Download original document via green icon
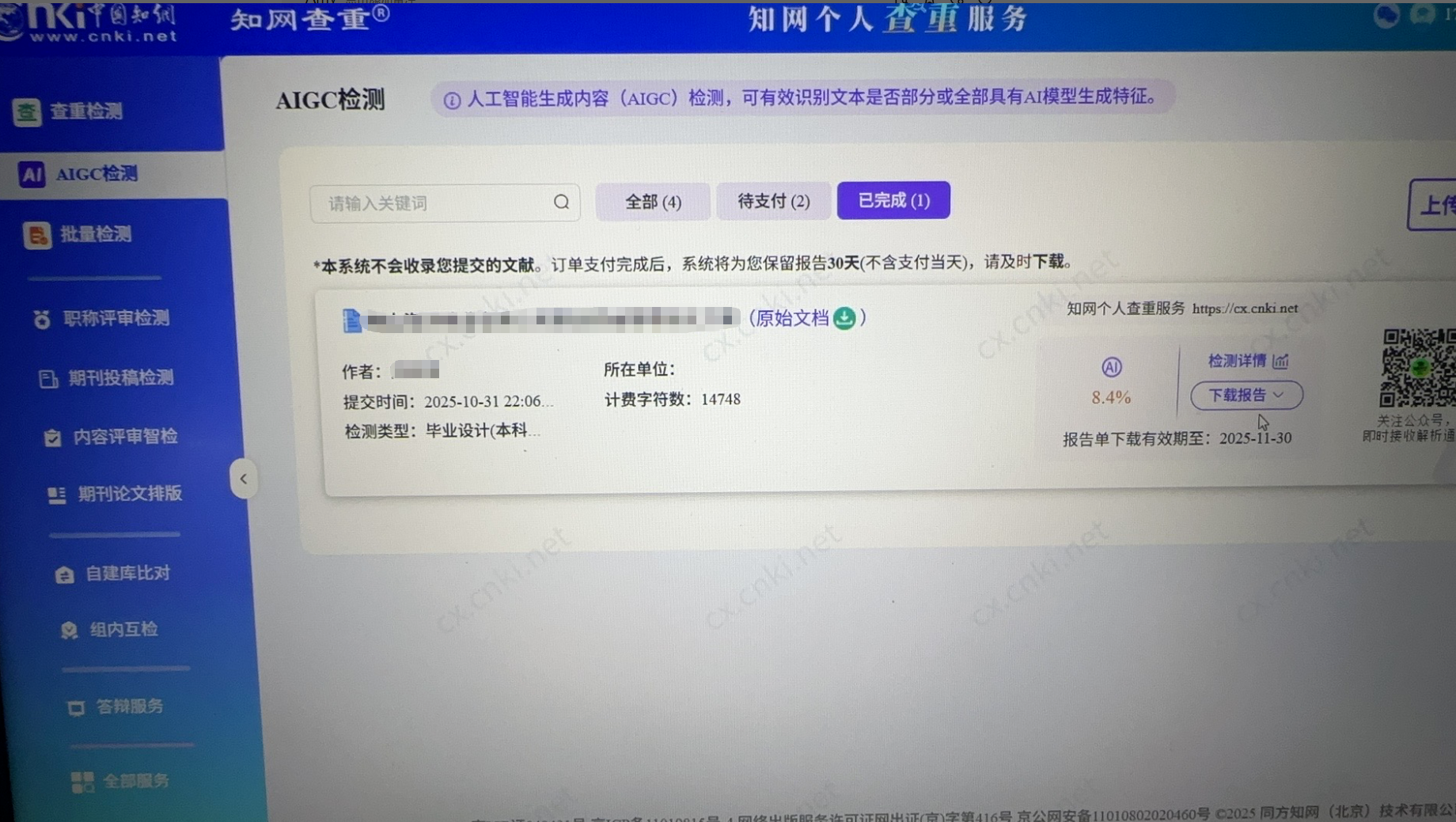1456x822 pixels. [844, 318]
